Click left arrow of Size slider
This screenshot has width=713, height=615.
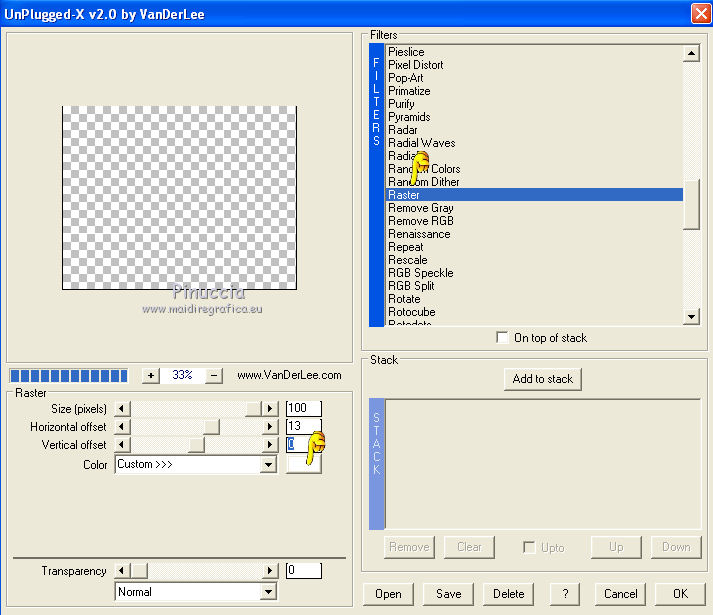[121, 408]
